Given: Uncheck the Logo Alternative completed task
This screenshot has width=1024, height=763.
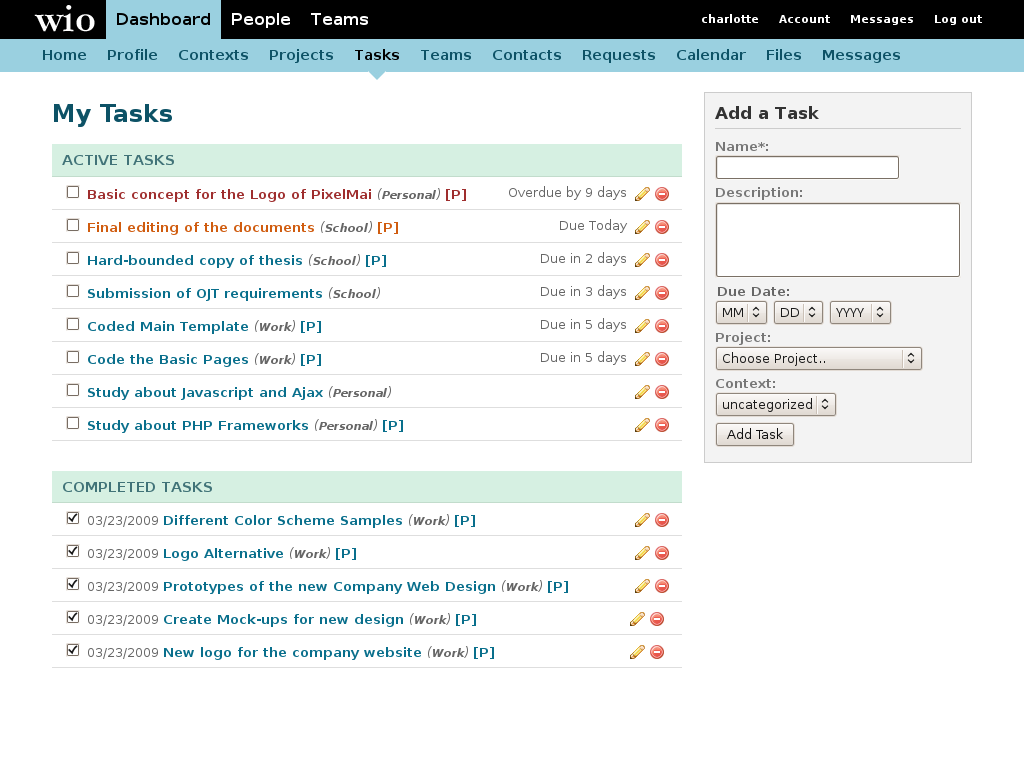Looking at the screenshot, I should tap(73, 551).
